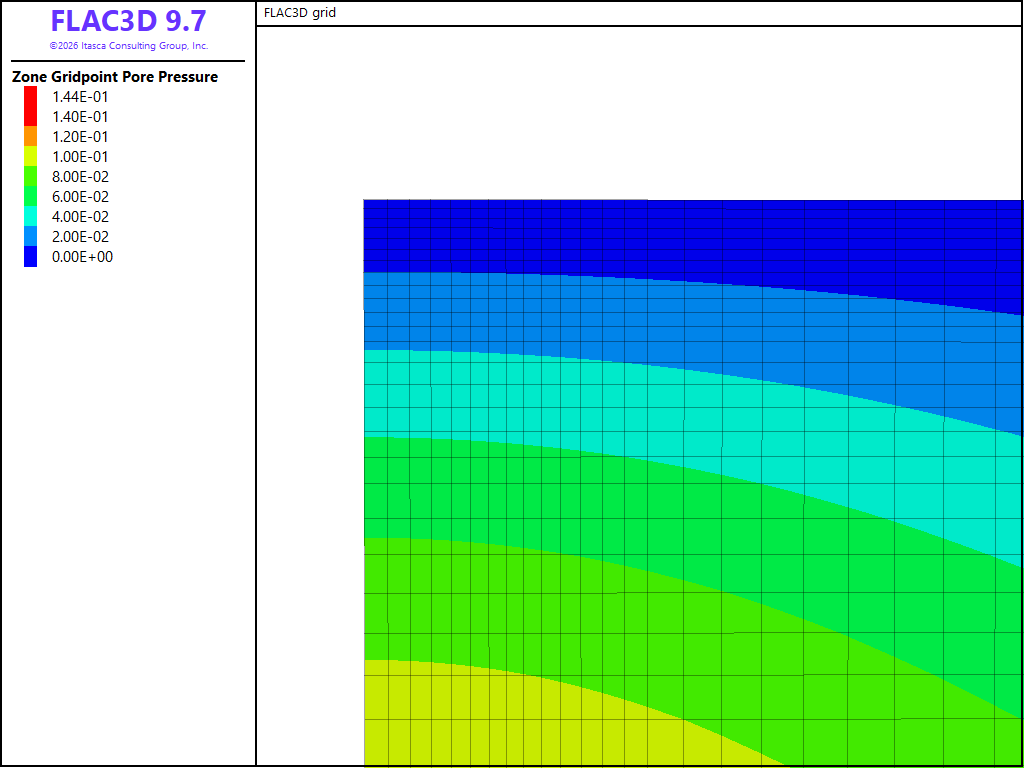Select the yellow 1.00E-01 legend color box
The image size is (1024, 768).
pyautogui.click(x=31, y=157)
